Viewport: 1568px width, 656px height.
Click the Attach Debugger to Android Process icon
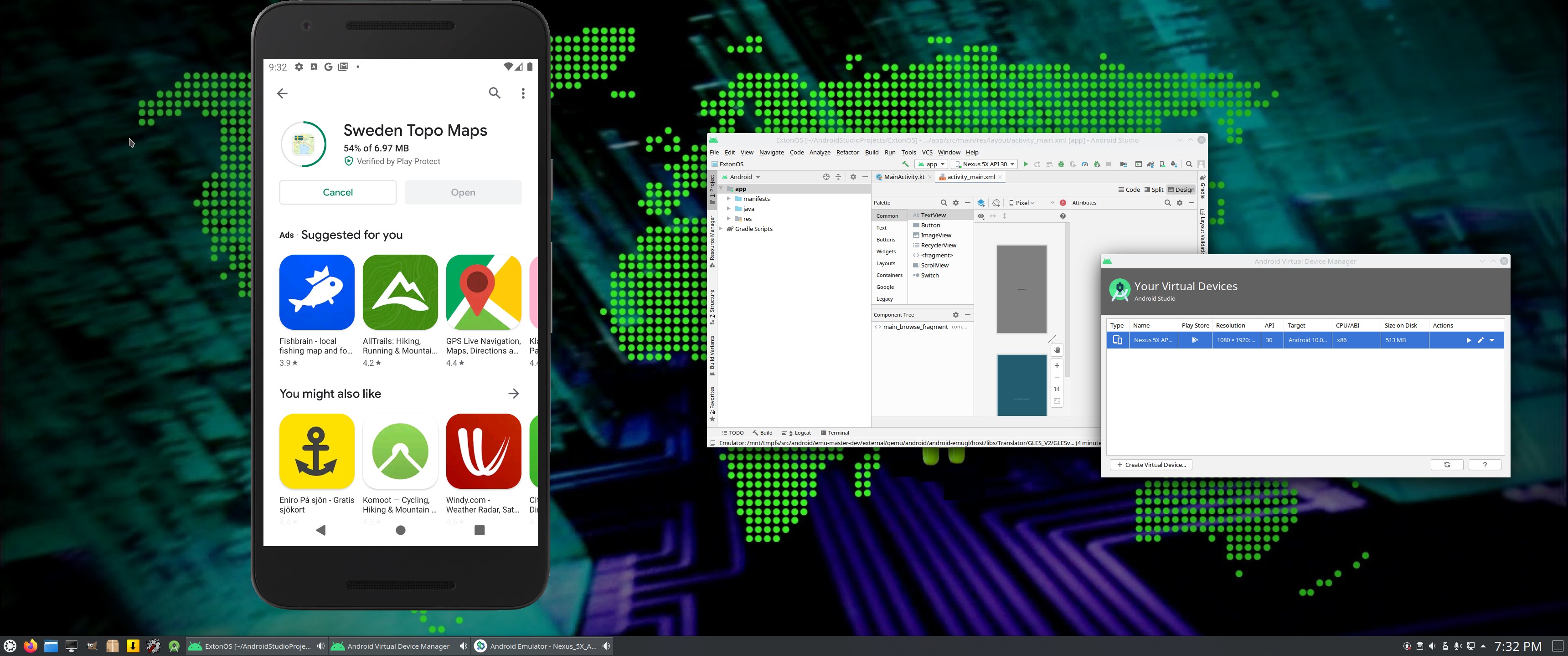click(x=1097, y=164)
